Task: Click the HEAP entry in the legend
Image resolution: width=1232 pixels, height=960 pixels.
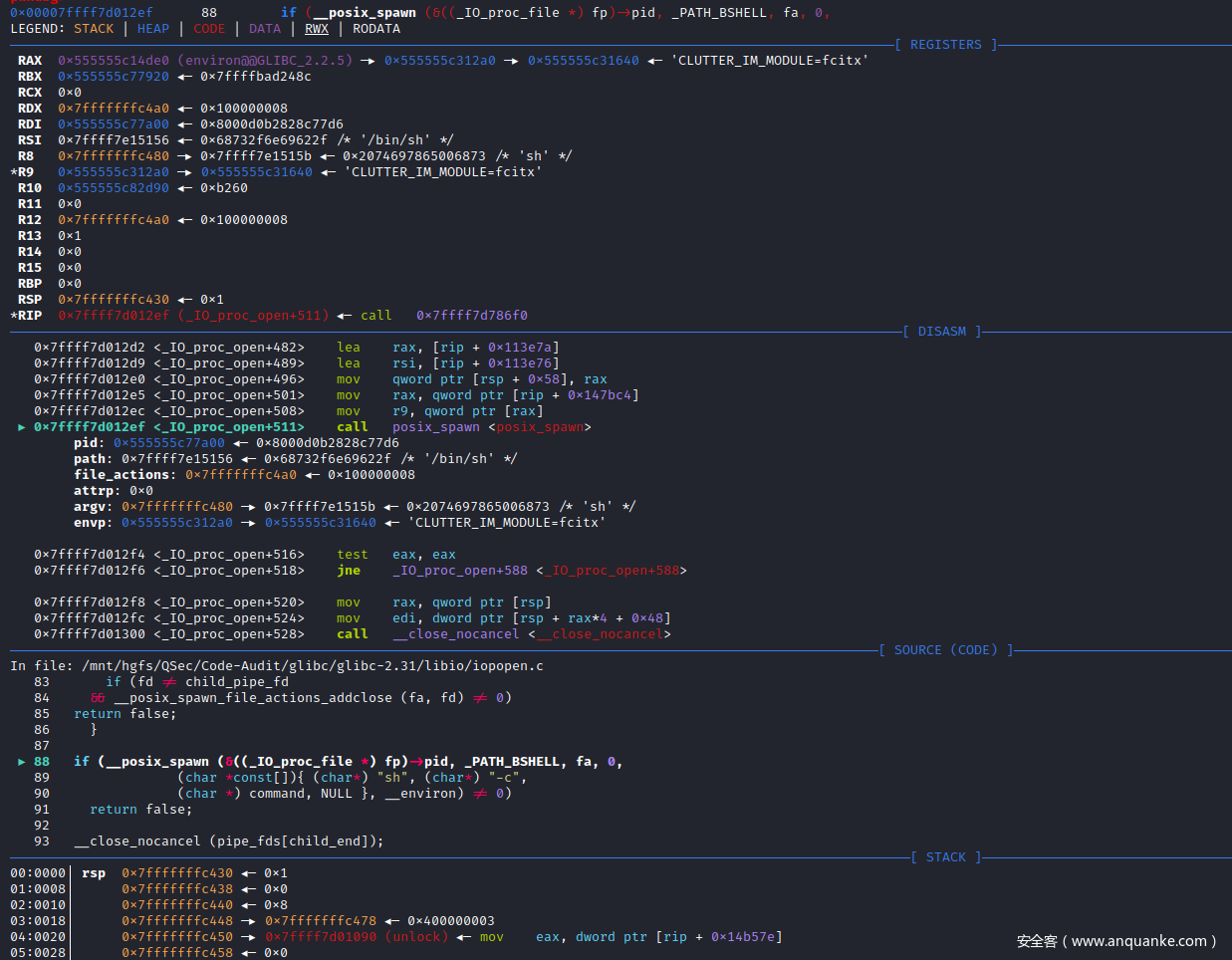Action: coord(153,29)
